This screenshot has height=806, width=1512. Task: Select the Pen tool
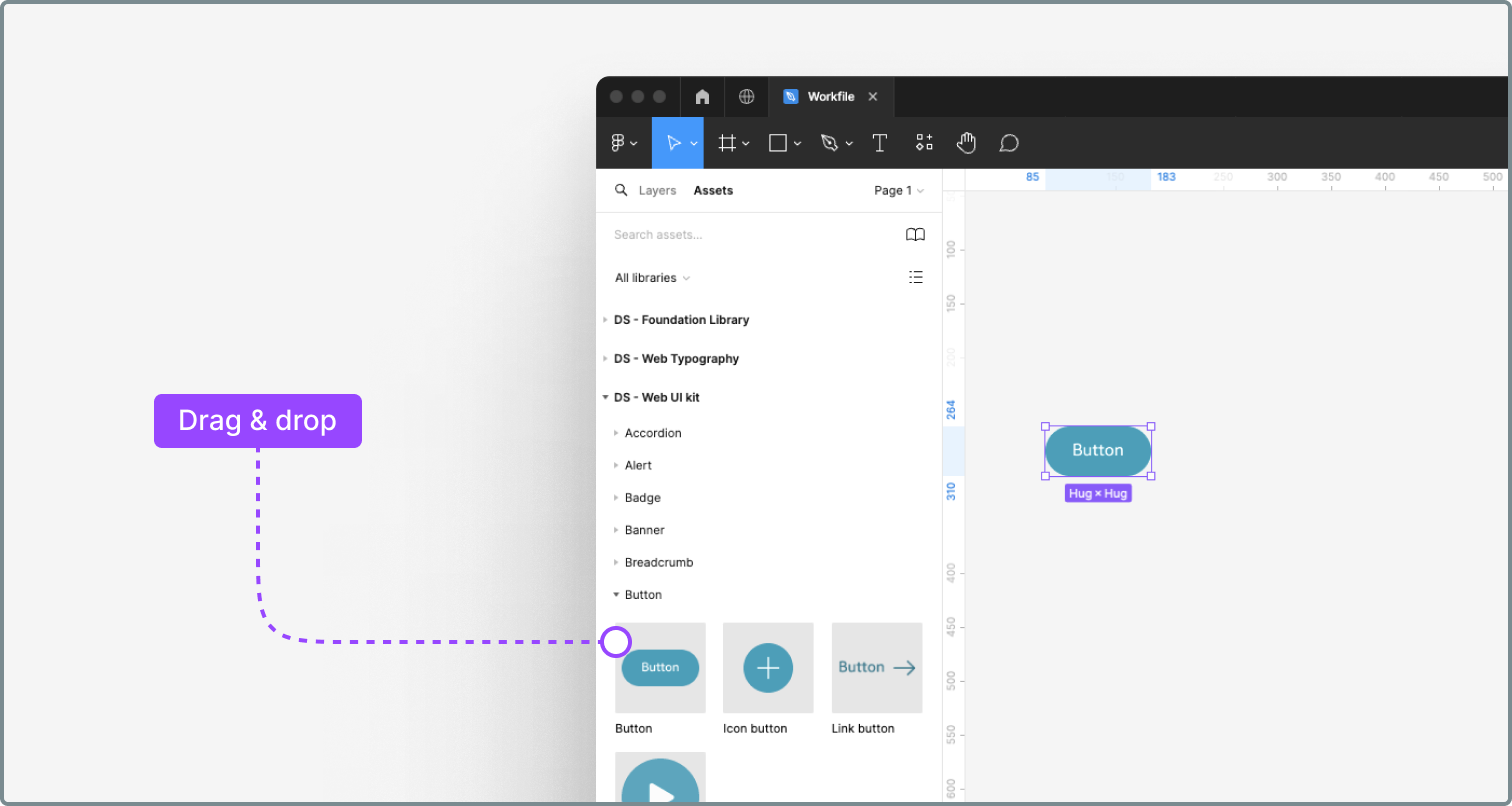pyautogui.click(x=830, y=142)
